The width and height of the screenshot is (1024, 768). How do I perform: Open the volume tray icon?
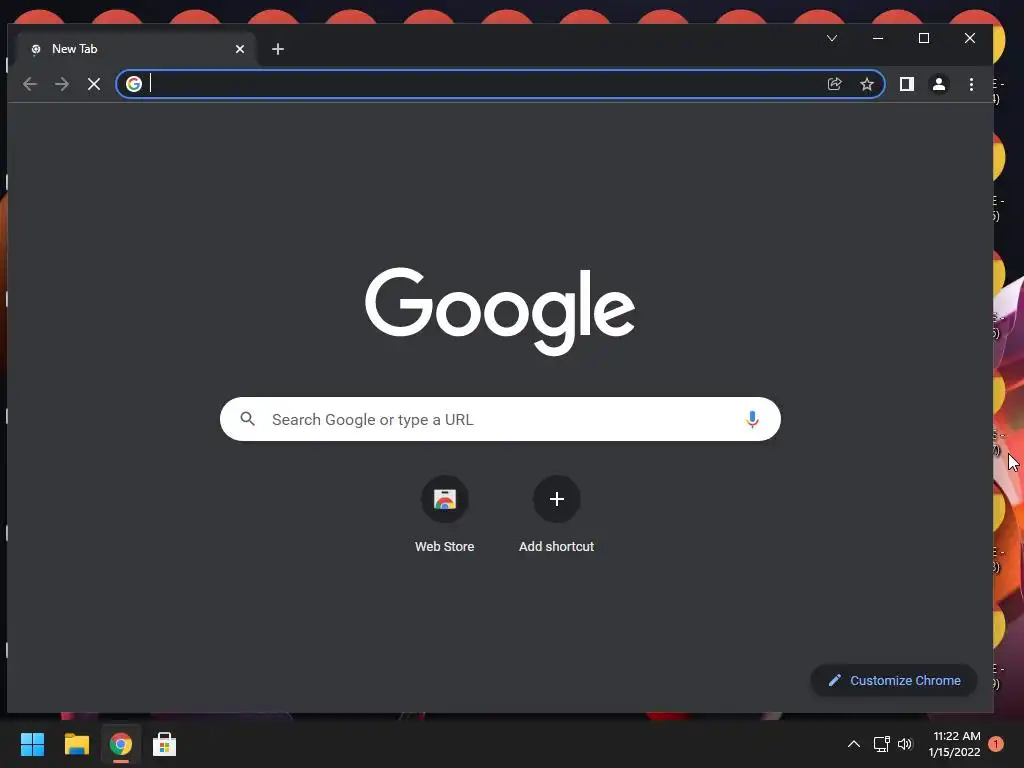[905, 744]
